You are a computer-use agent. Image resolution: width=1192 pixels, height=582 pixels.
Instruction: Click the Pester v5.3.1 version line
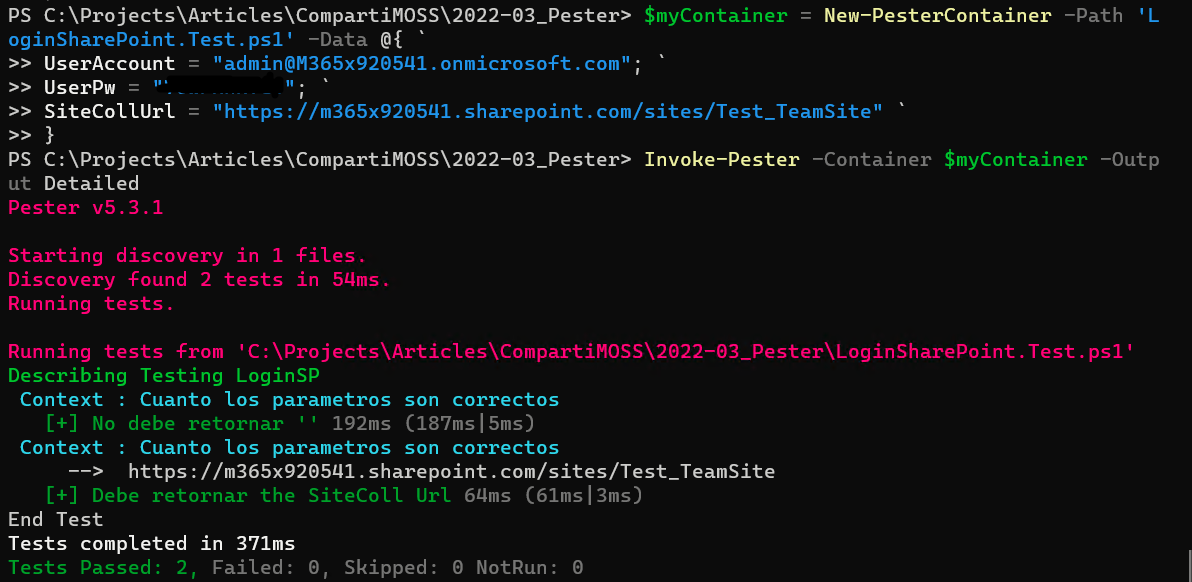click(85, 208)
